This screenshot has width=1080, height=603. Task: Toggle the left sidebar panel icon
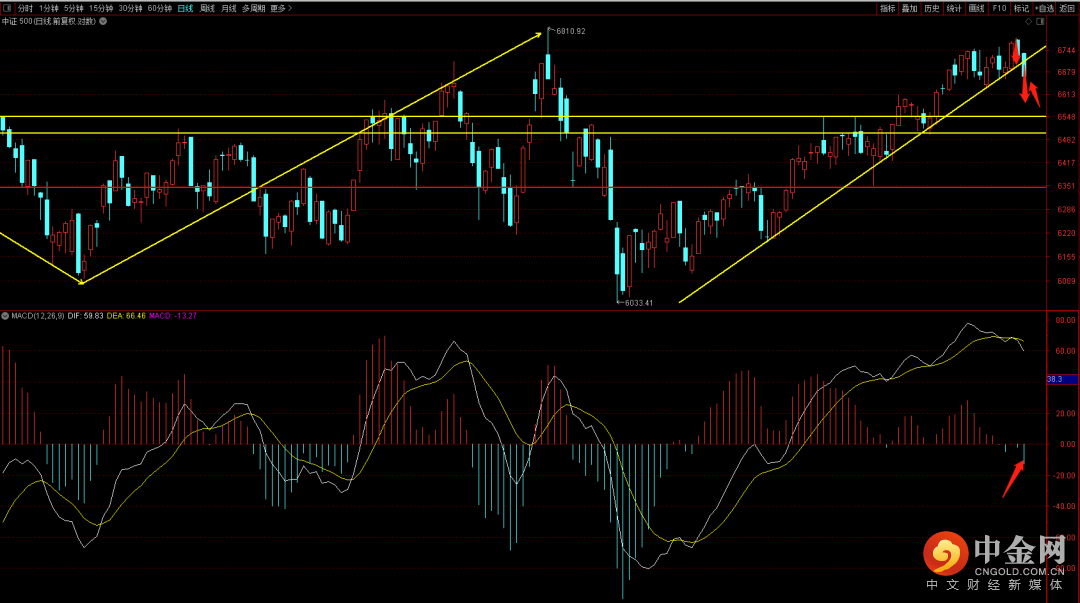coord(7,8)
